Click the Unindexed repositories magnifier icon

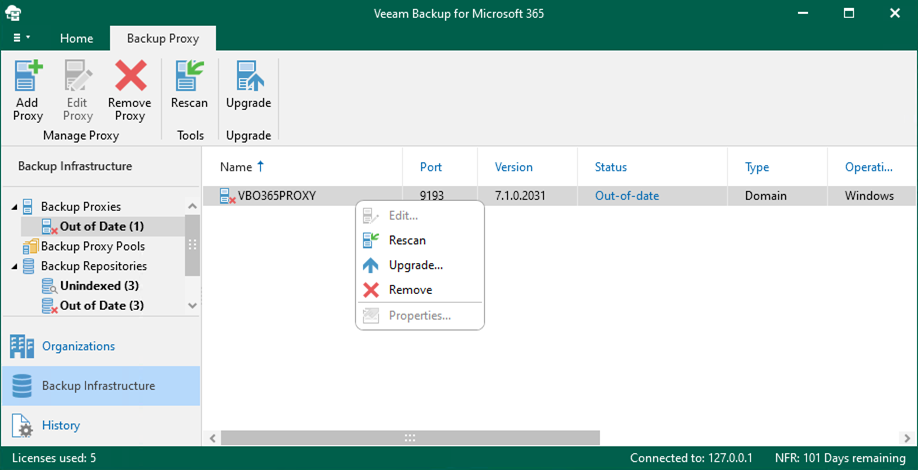(50, 286)
